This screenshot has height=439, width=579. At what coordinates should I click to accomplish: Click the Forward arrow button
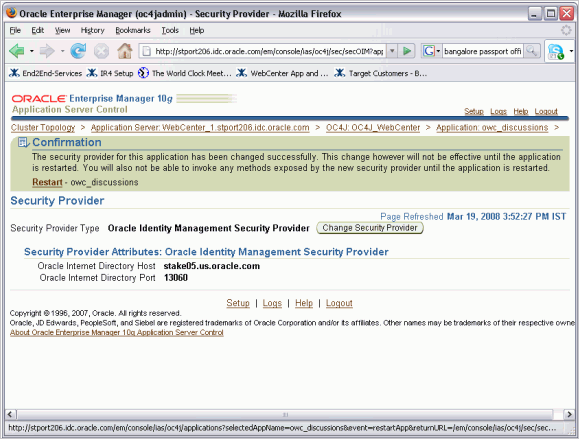[47, 51]
